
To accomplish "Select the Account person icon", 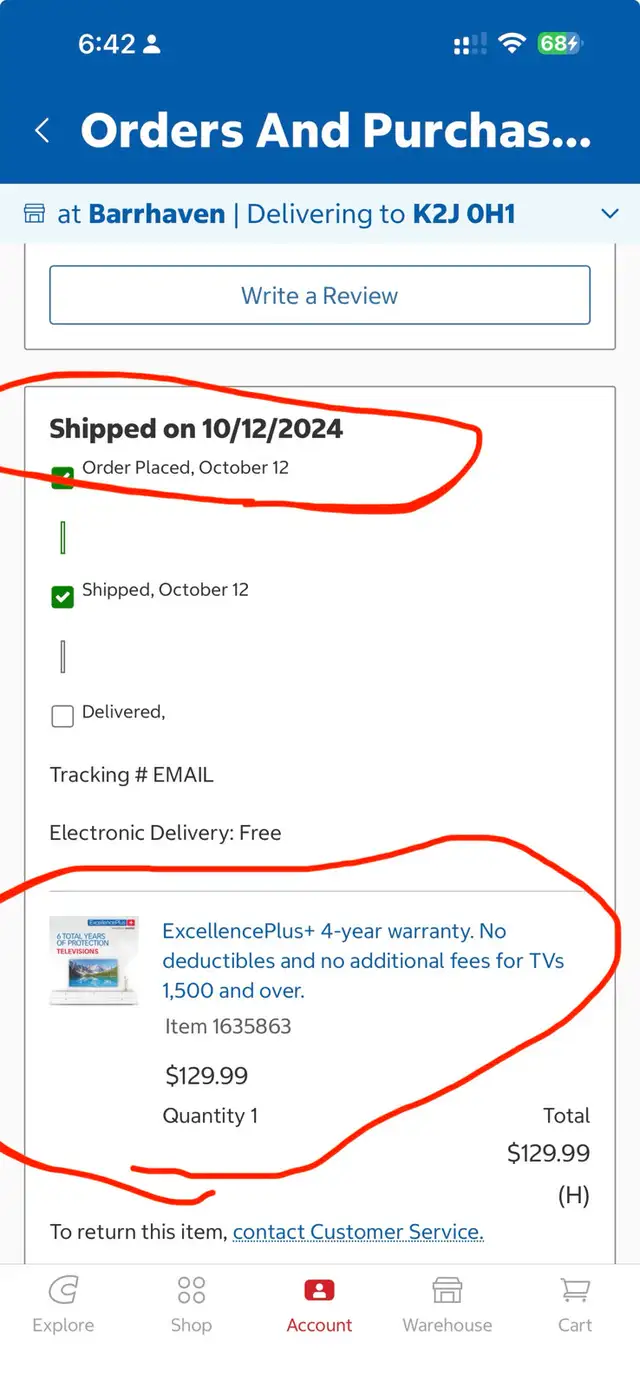I will click(x=319, y=1290).
